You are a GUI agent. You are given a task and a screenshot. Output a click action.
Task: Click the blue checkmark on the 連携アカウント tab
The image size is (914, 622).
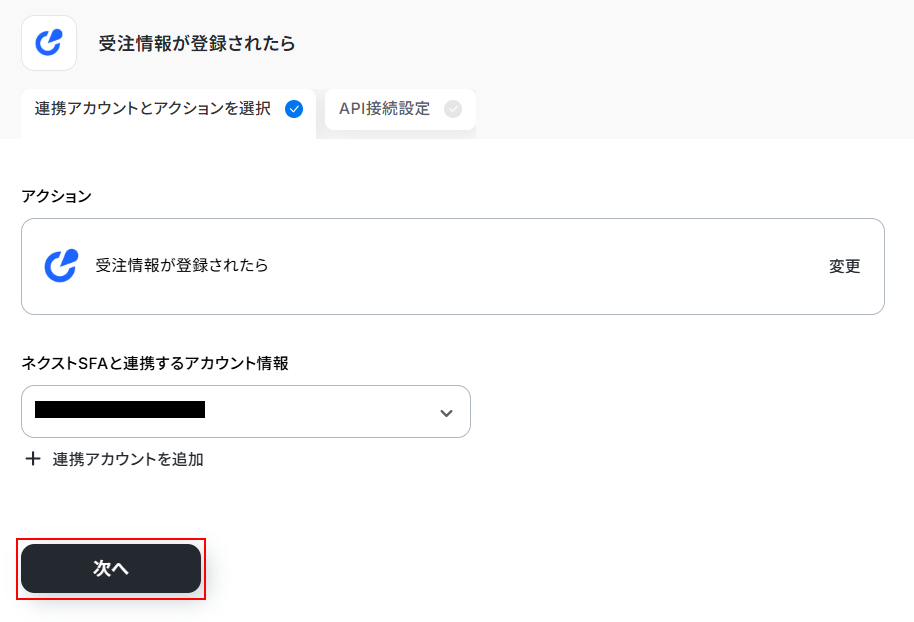click(x=294, y=110)
